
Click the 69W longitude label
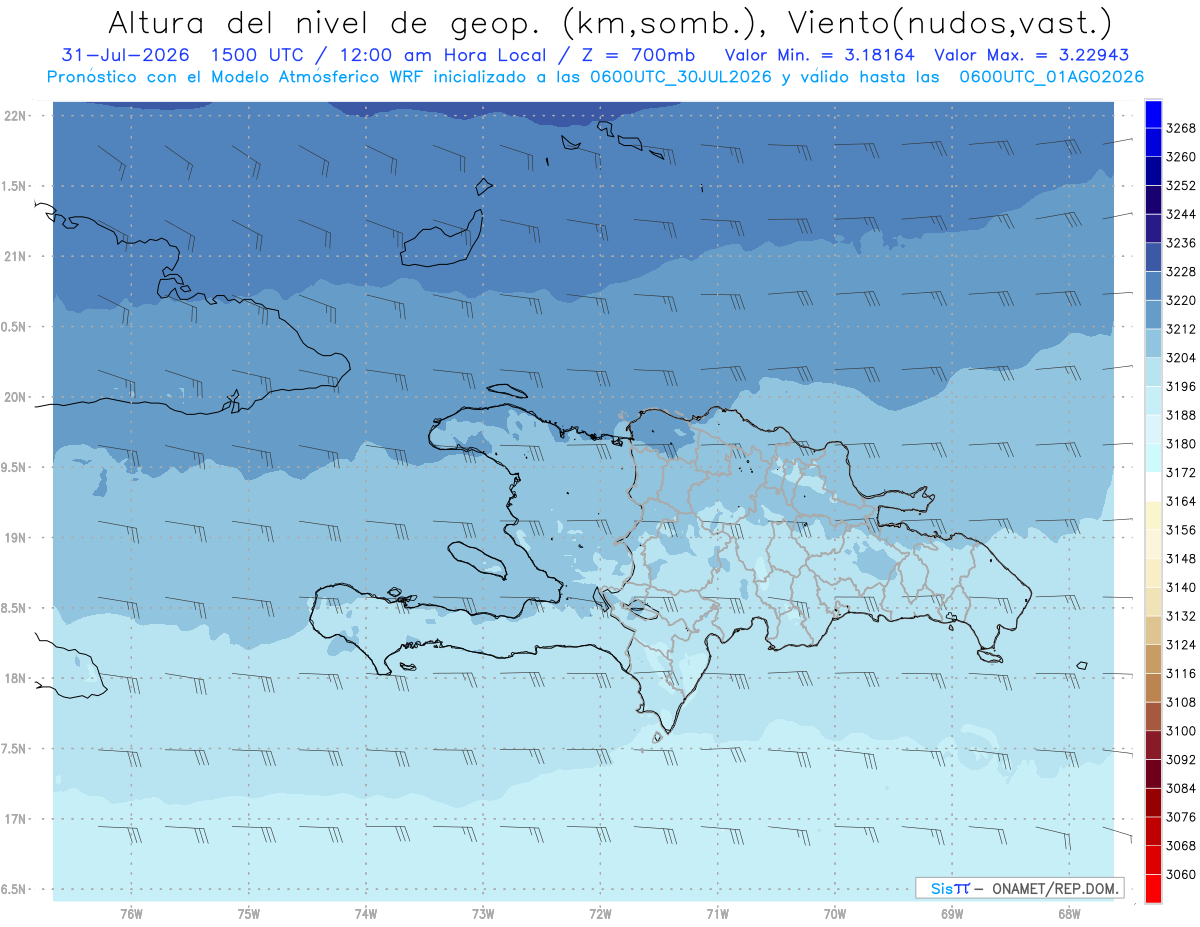[952, 914]
